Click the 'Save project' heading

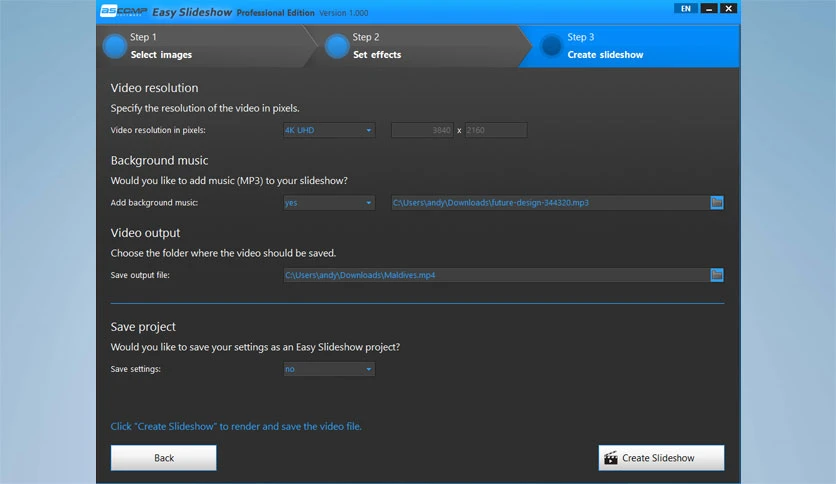click(x=143, y=327)
